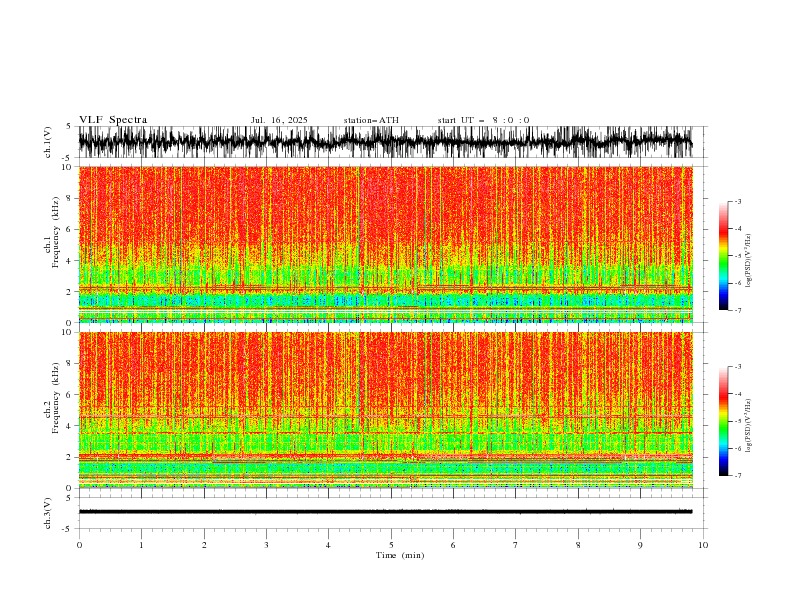Viewport: 792px width, 612px height.
Task: Click the "ch.3(V)" axis label
Action: pos(48,513)
